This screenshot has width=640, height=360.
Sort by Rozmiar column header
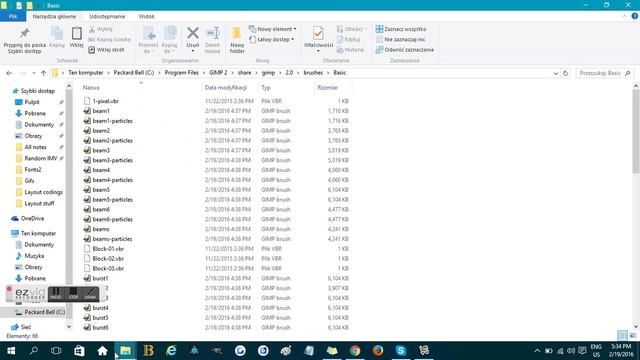point(332,87)
